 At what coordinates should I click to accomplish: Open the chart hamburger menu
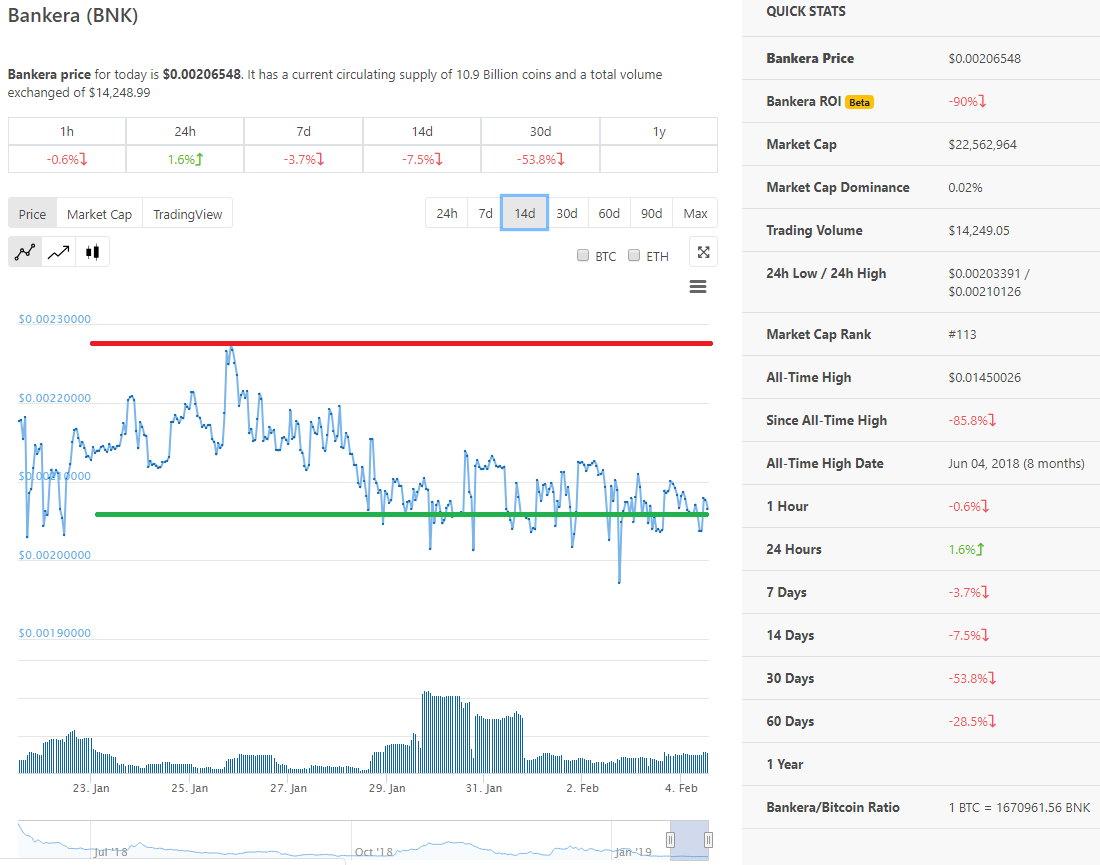(x=698, y=286)
